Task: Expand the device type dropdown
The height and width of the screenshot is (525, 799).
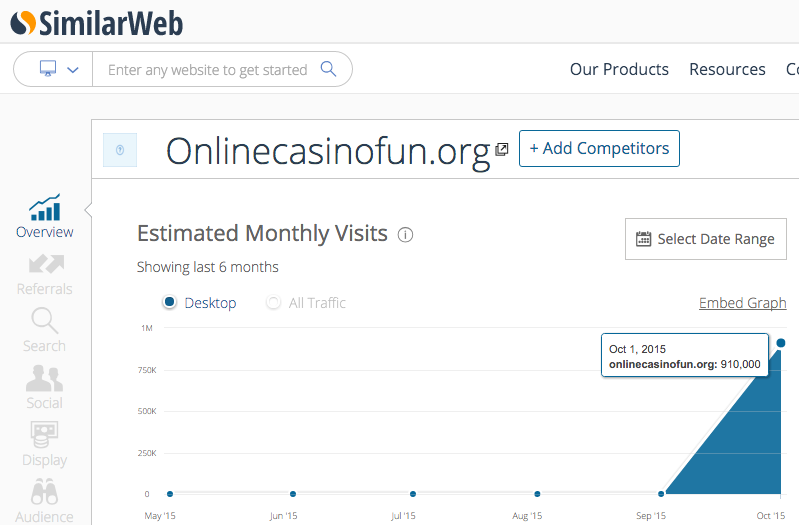Action: (58, 69)
